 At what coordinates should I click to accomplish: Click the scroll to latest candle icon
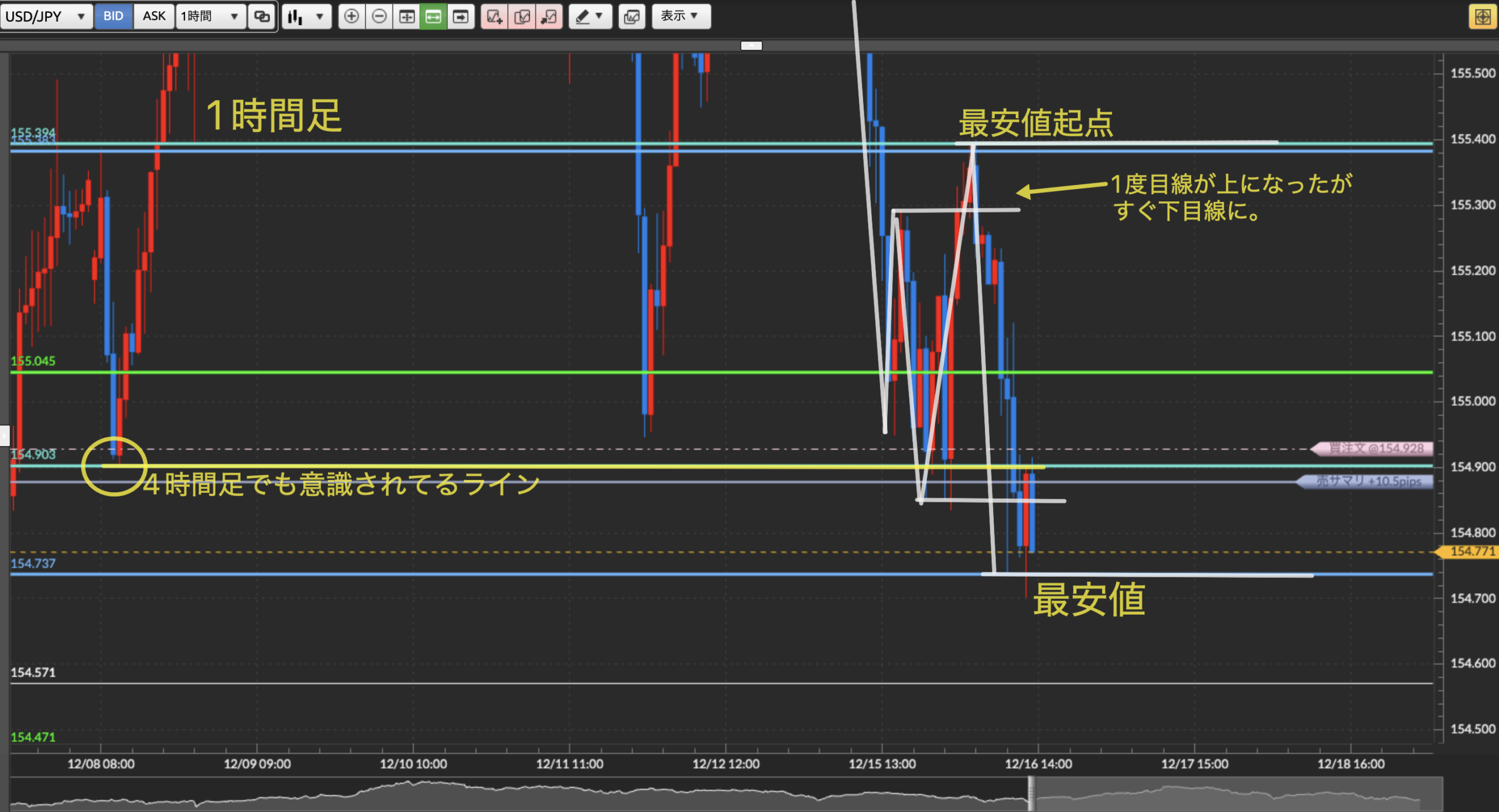[x=461, y=16]
